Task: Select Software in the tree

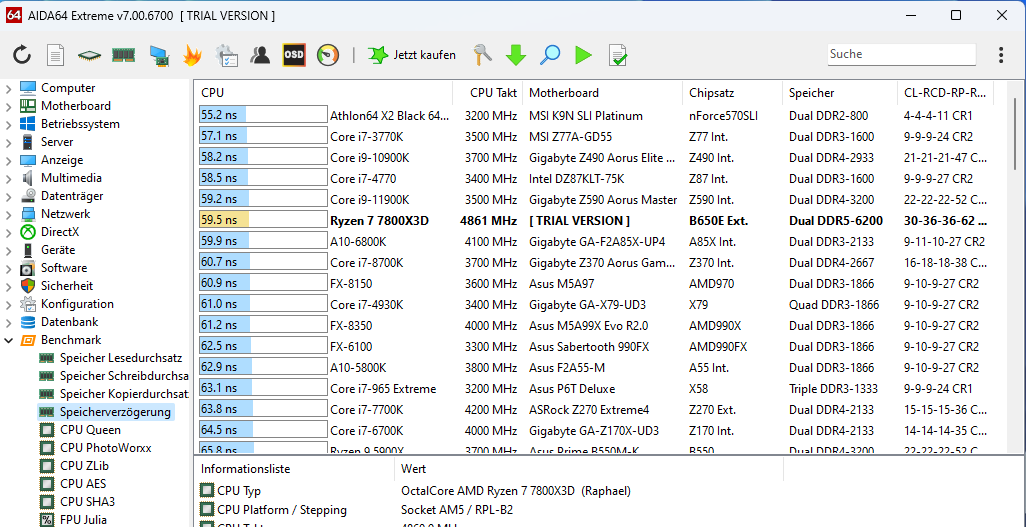Action: click(x=63, y=268)
